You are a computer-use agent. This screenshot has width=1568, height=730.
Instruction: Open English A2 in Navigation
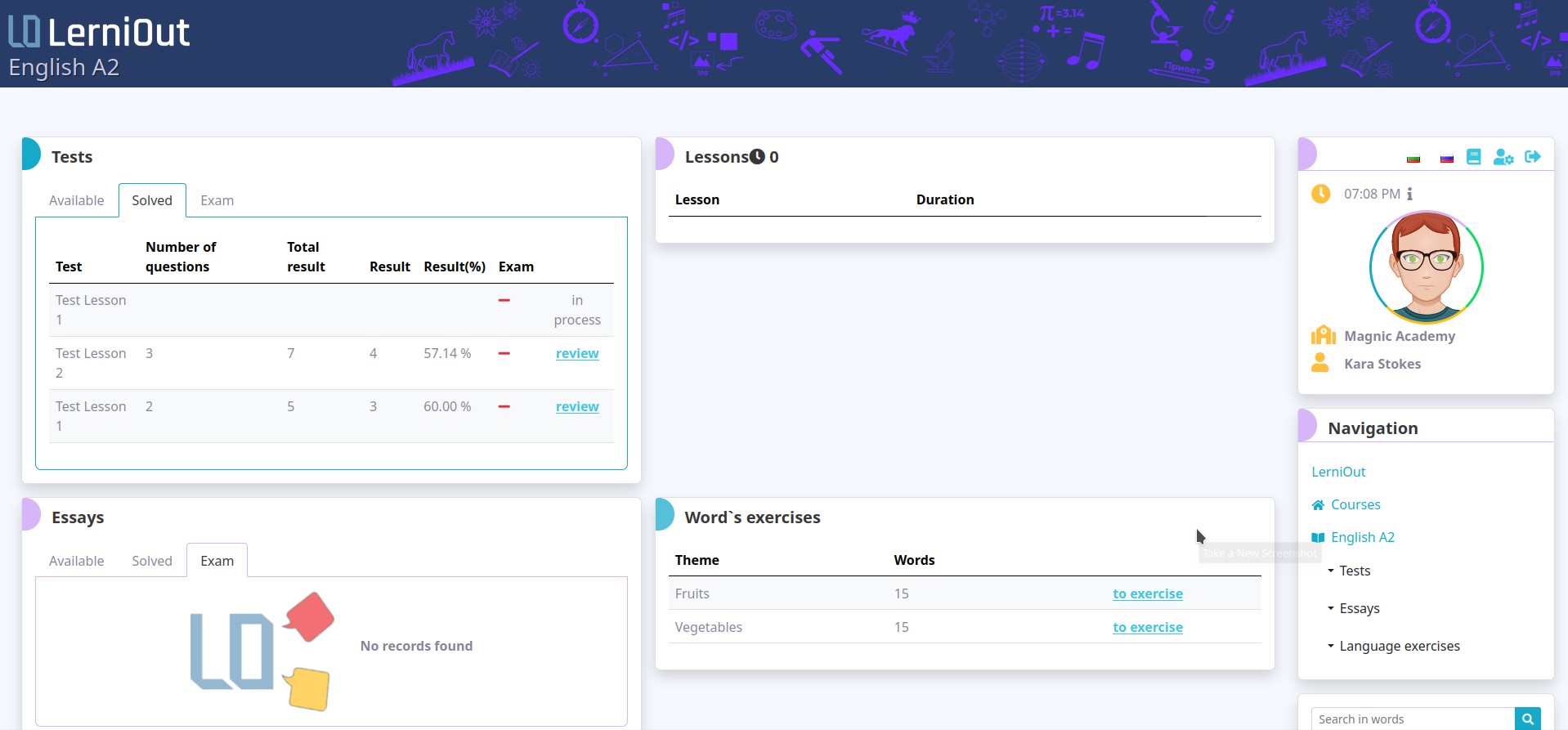(x=1363, y=537)
